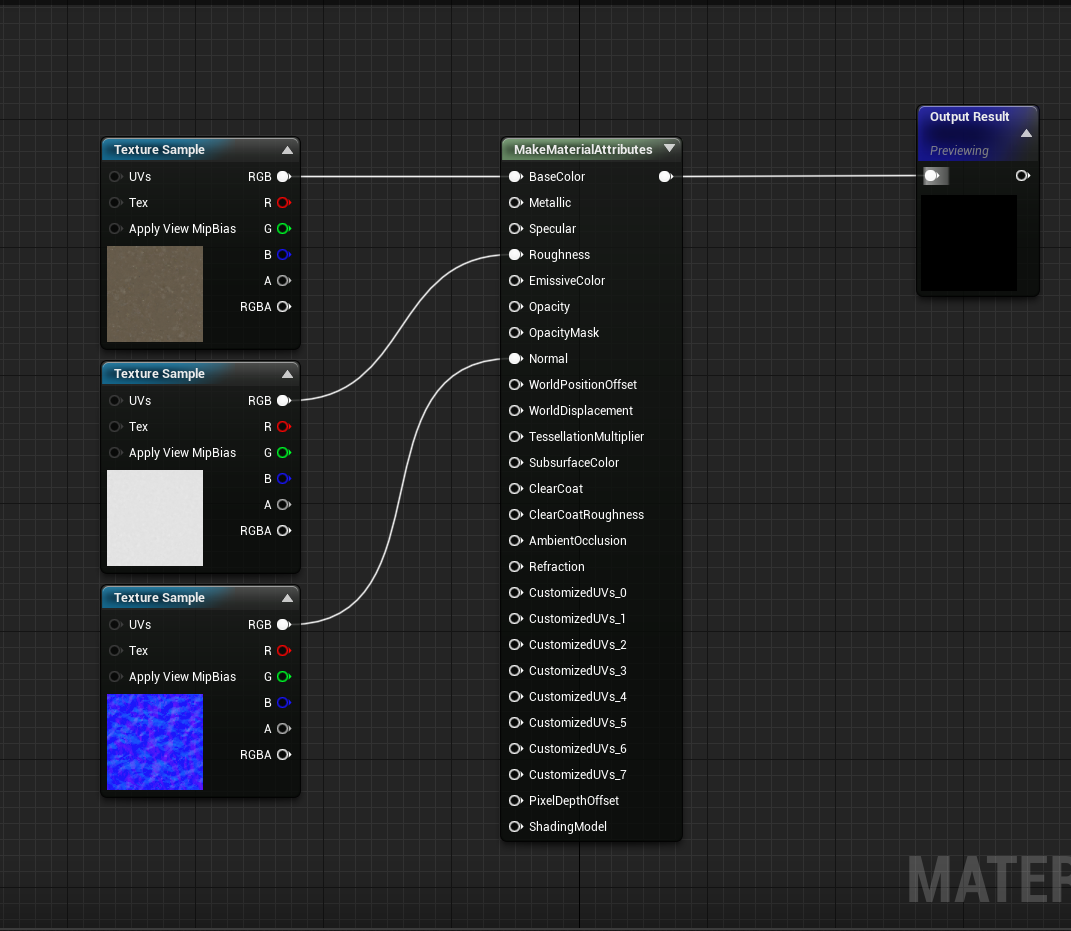Click the EmissiveColor input pin on MakeMaterialAttributes
This screenshot has height=931, width=1071.
(515, 280)
